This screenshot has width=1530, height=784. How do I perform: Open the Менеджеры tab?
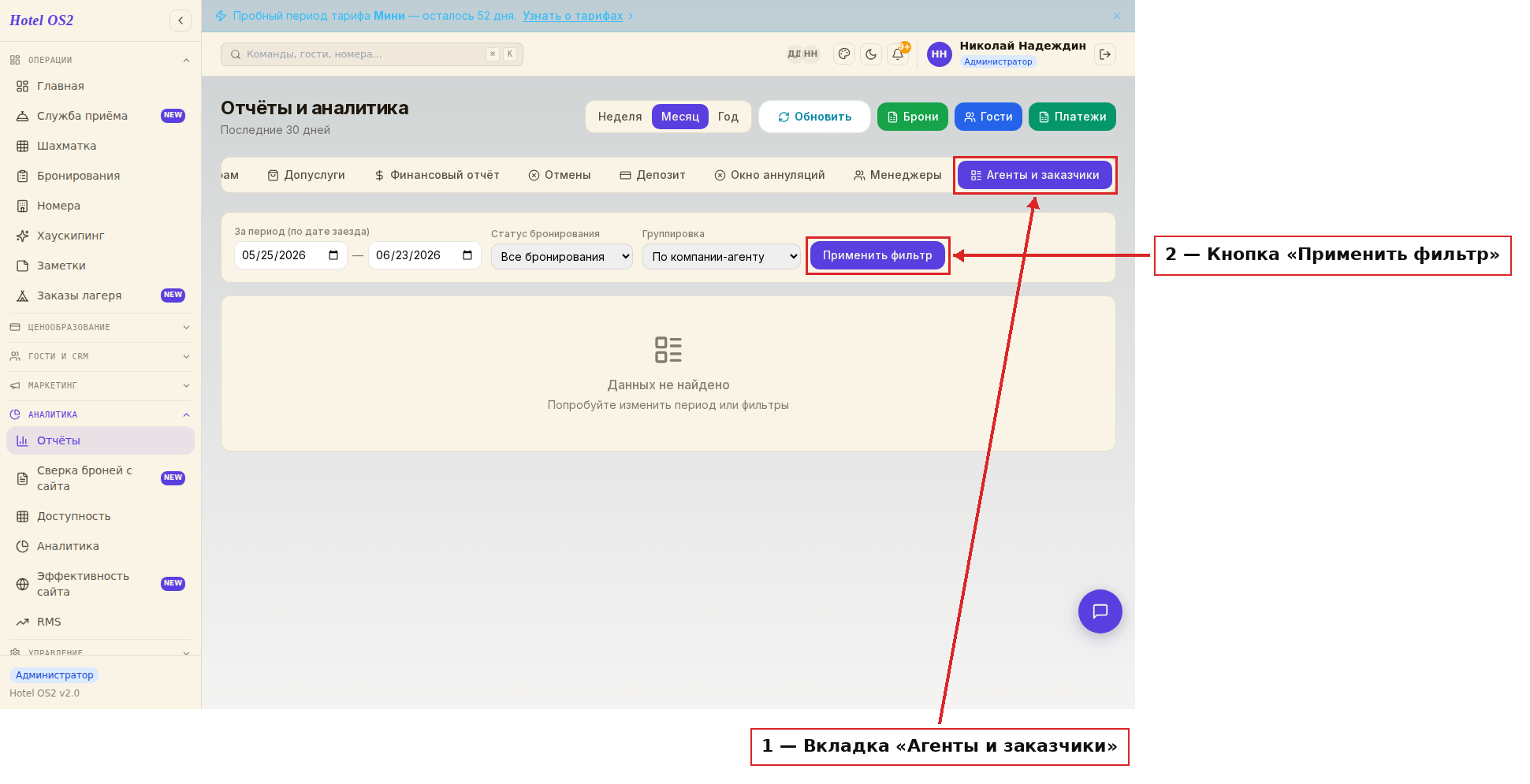pyautogui.click(x=897, y=175)
